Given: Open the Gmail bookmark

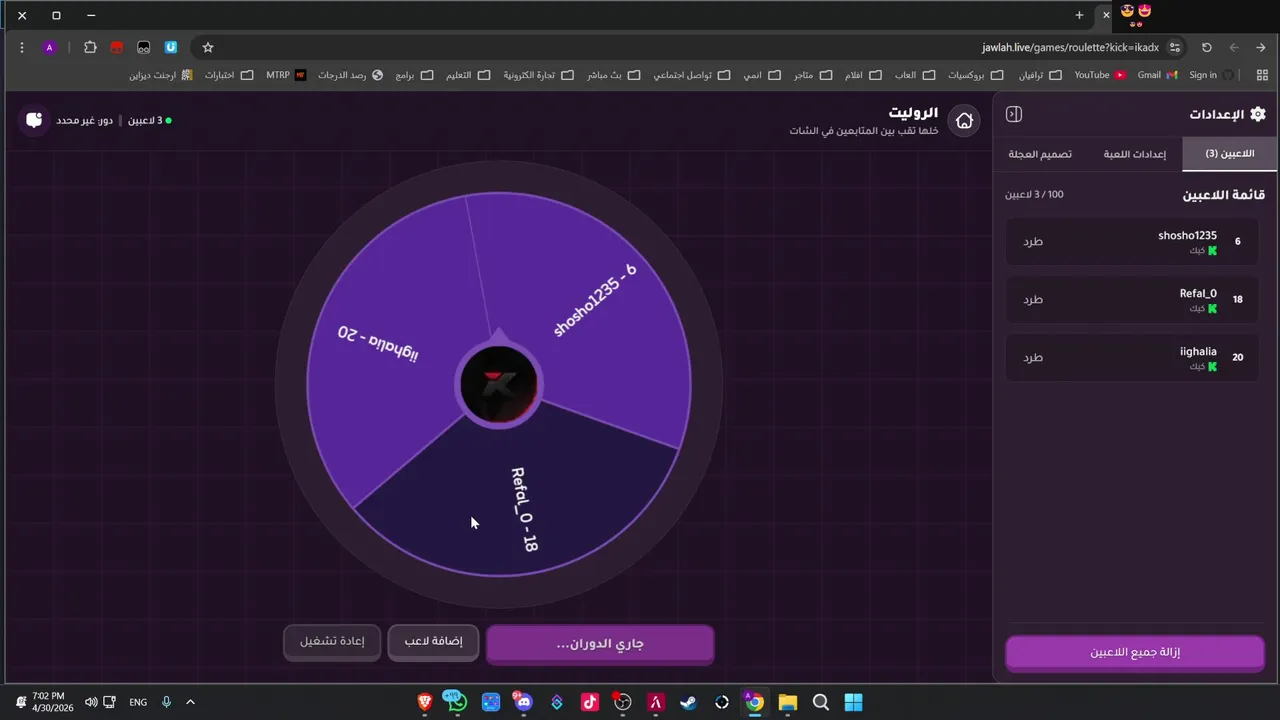Looking at the screenshot, I should (1157, 75).
